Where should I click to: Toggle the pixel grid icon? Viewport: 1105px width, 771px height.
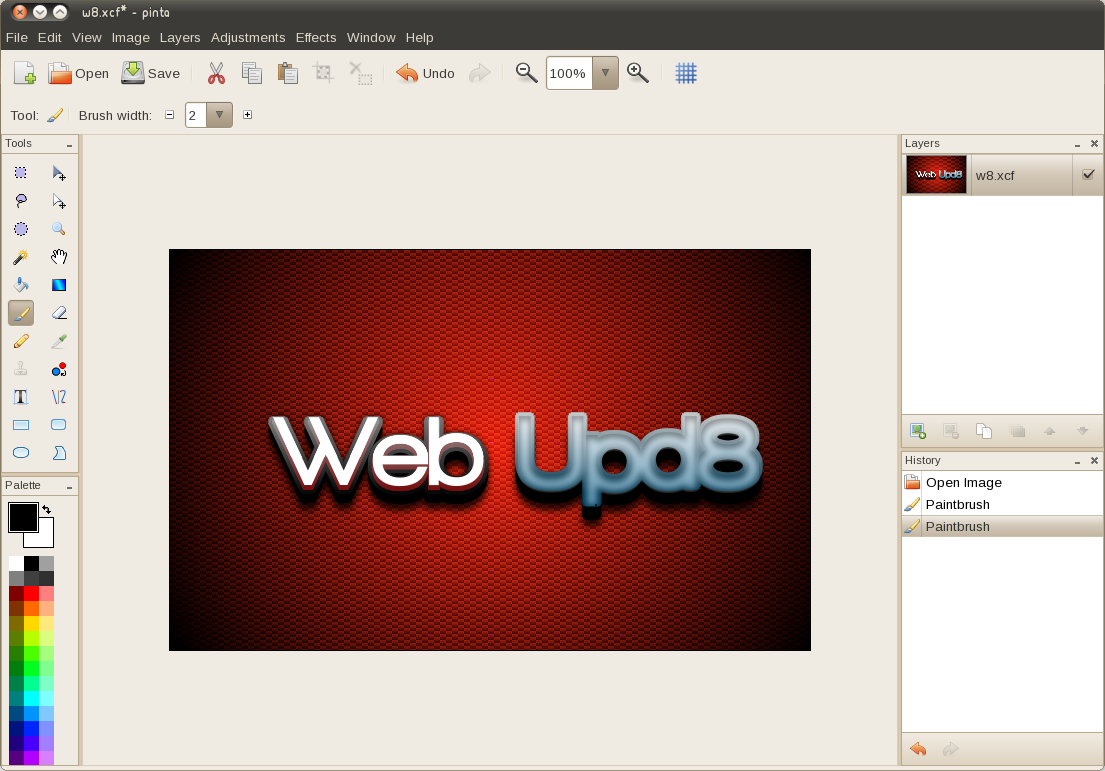[x=686, y=73]
